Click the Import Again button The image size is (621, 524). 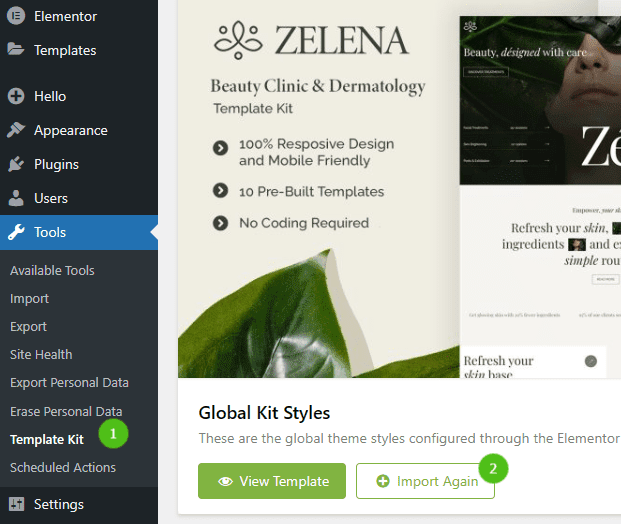(x=425, y=481)
